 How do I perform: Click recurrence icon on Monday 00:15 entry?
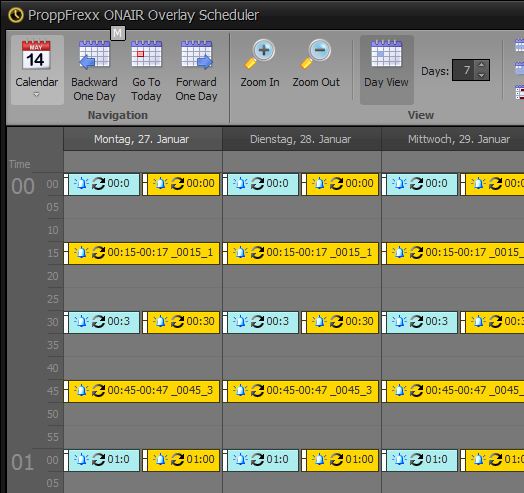pos(99,253)
